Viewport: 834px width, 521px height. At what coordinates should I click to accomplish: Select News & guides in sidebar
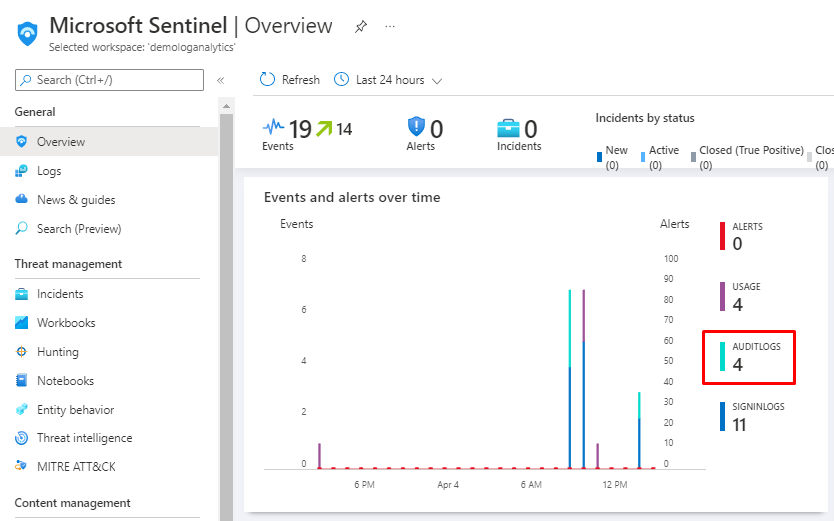click(x=76, y=200)
